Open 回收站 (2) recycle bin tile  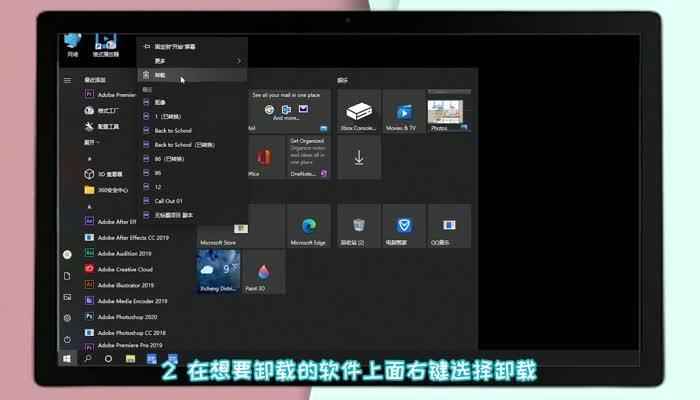[359, 226]
